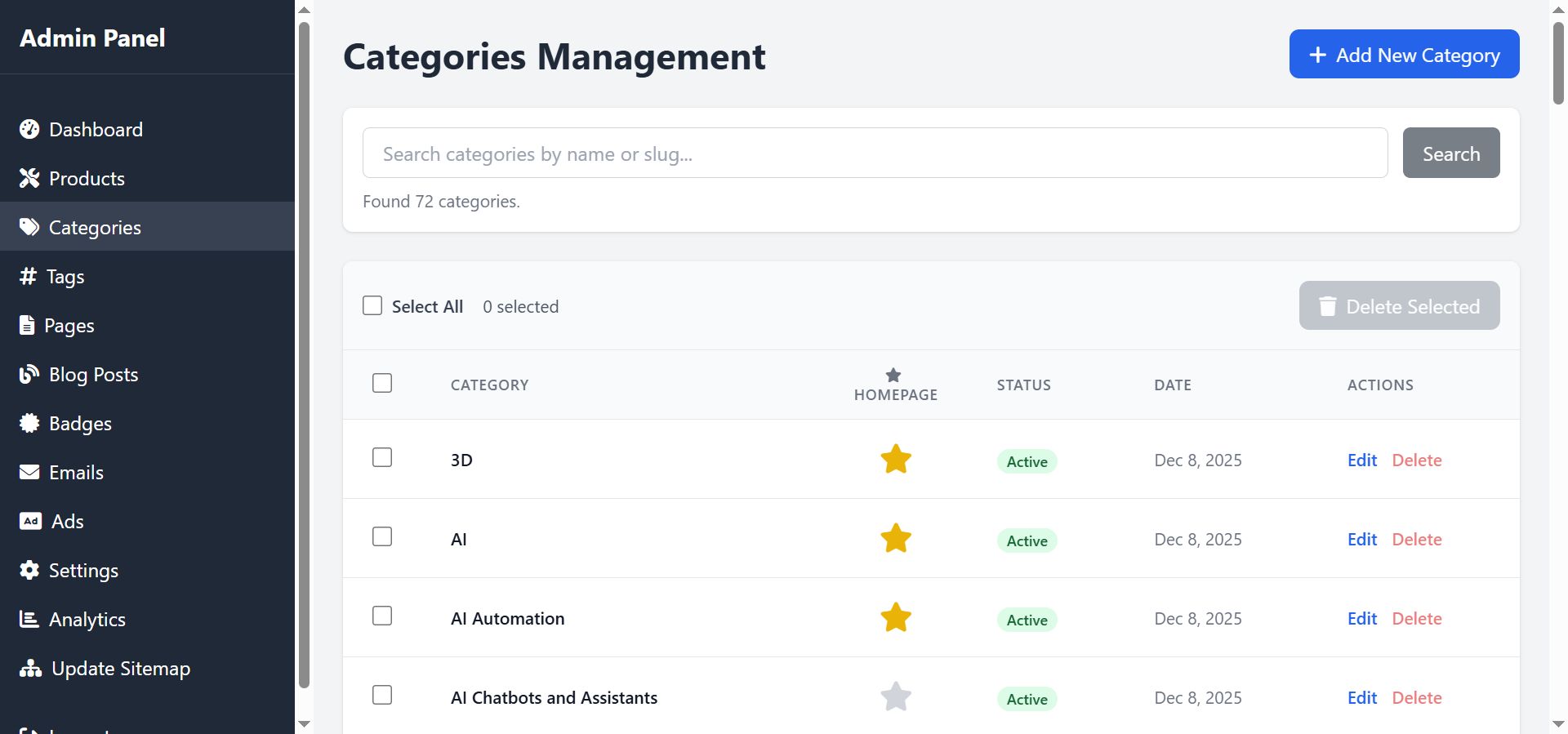Select the AI Automation row checkbox
Screen dimensions: 1568x734
pyautogui.click(x=382, y=616)
